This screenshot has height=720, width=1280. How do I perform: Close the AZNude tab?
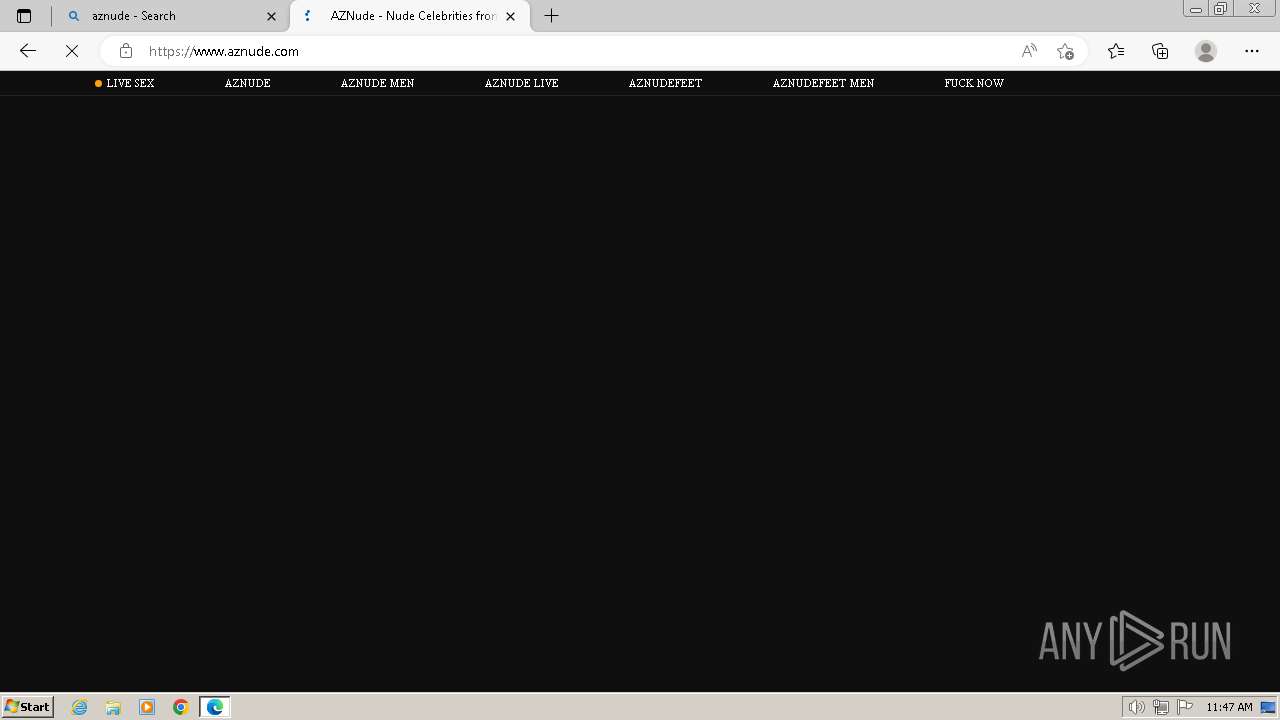pos(510,16)
